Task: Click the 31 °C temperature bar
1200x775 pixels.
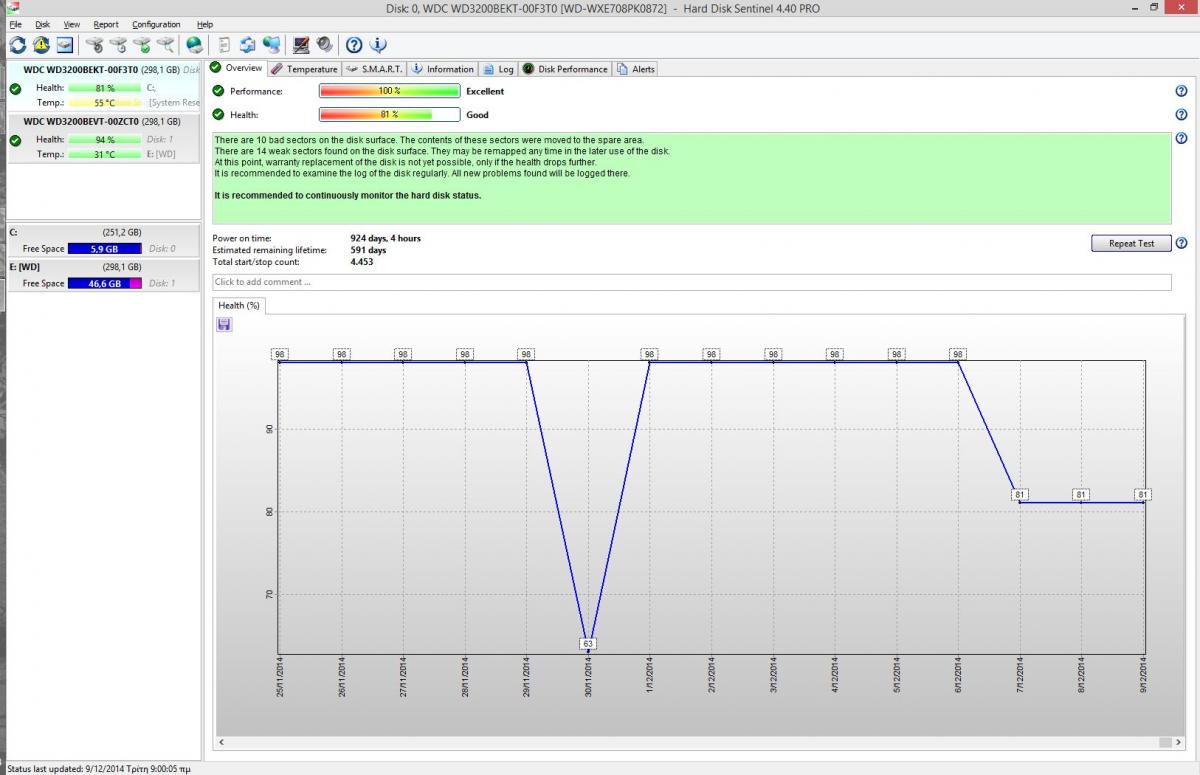Action: pos(104,155)
